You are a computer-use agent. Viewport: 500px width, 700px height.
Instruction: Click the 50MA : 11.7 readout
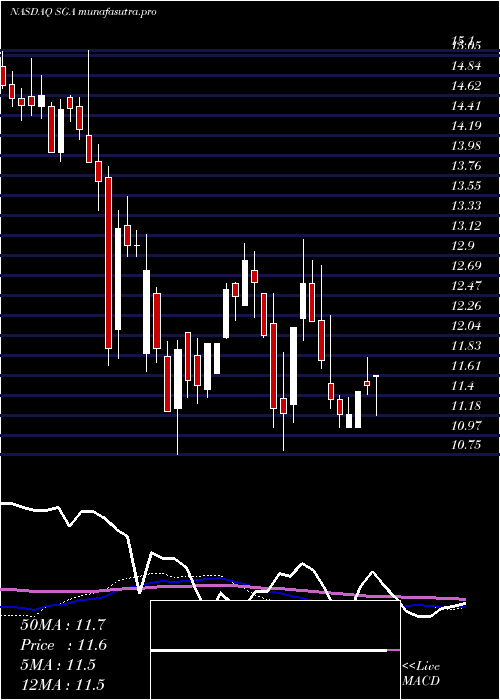[62, 625]
